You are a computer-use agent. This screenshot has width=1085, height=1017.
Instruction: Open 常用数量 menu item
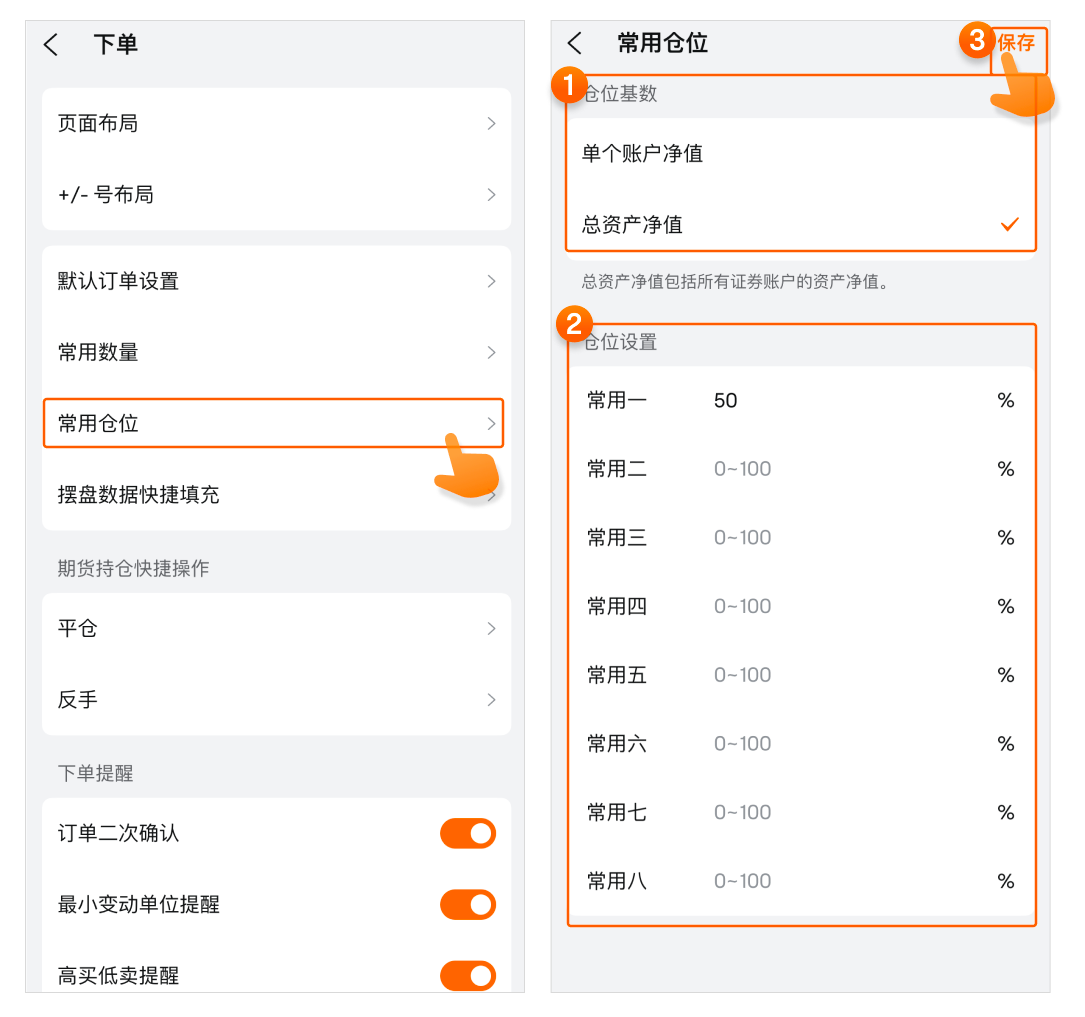276,353
